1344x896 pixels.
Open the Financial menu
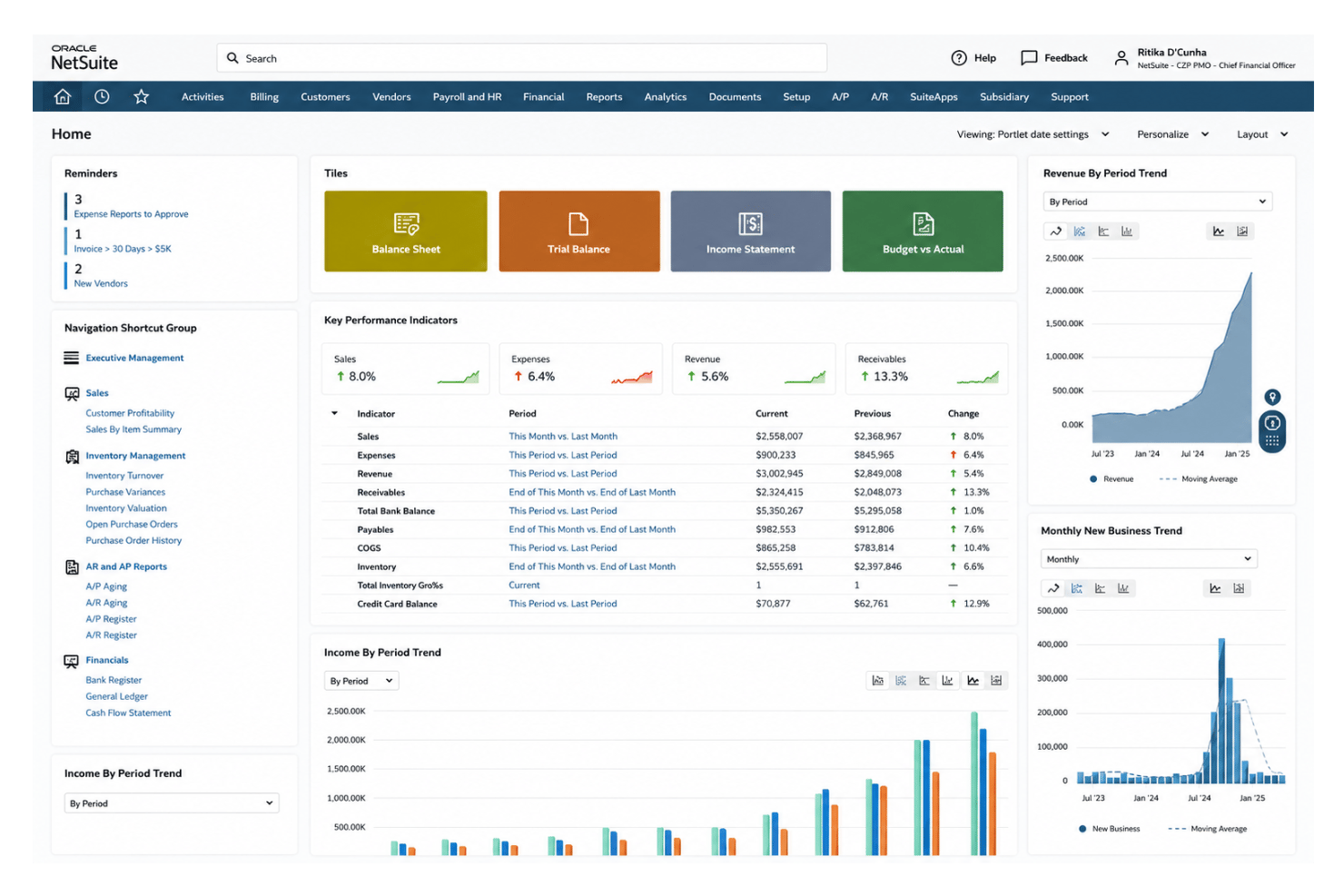543,97
